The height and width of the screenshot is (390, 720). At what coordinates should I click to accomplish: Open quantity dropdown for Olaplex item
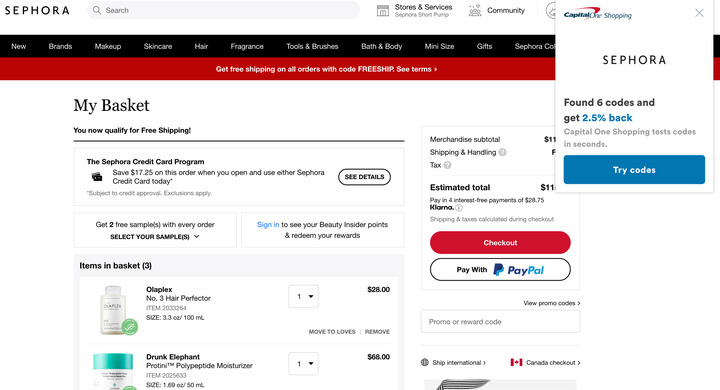click(x=304, y=297)
